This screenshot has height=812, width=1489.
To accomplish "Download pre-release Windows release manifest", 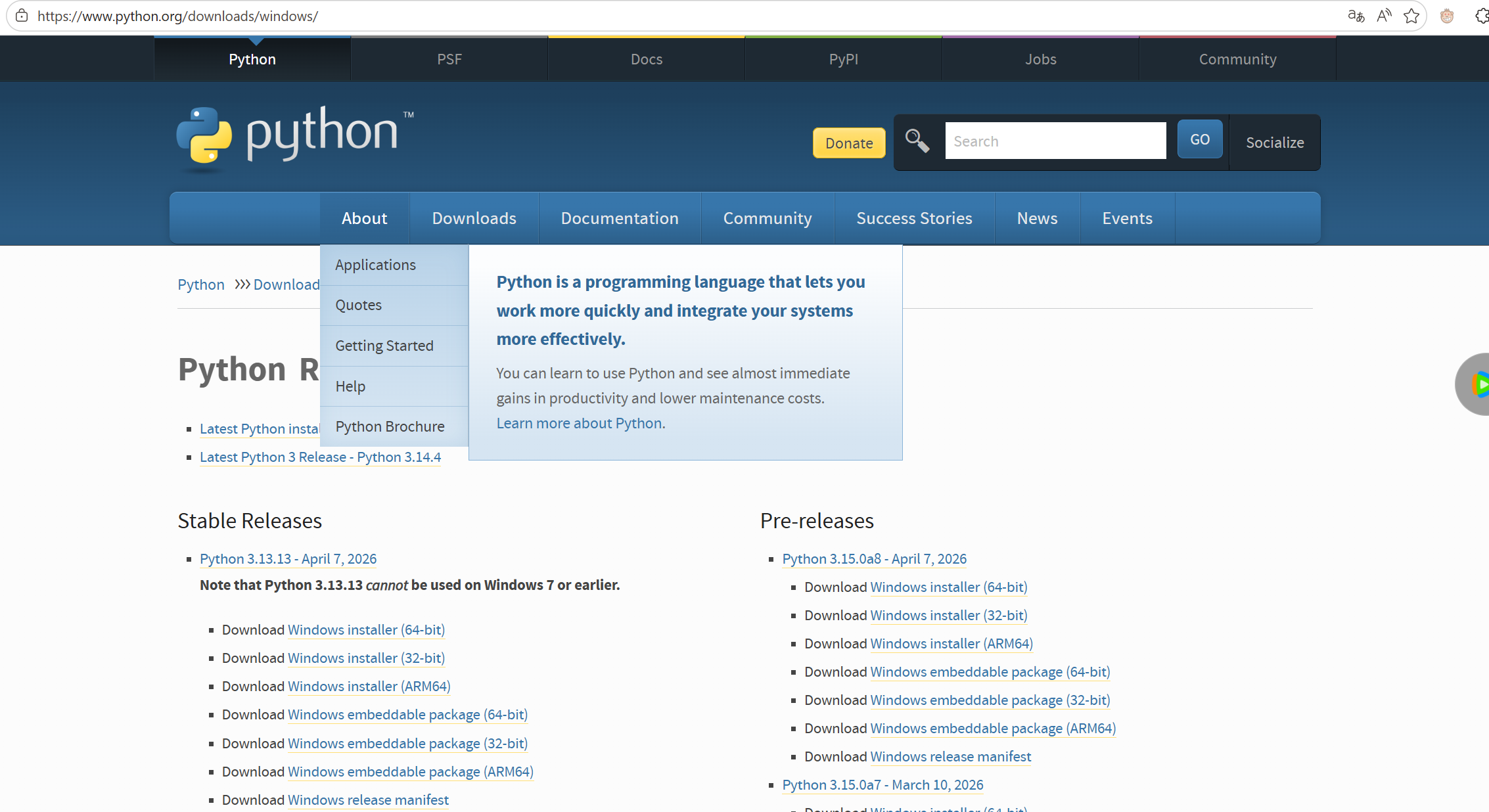I will [951, 757].
